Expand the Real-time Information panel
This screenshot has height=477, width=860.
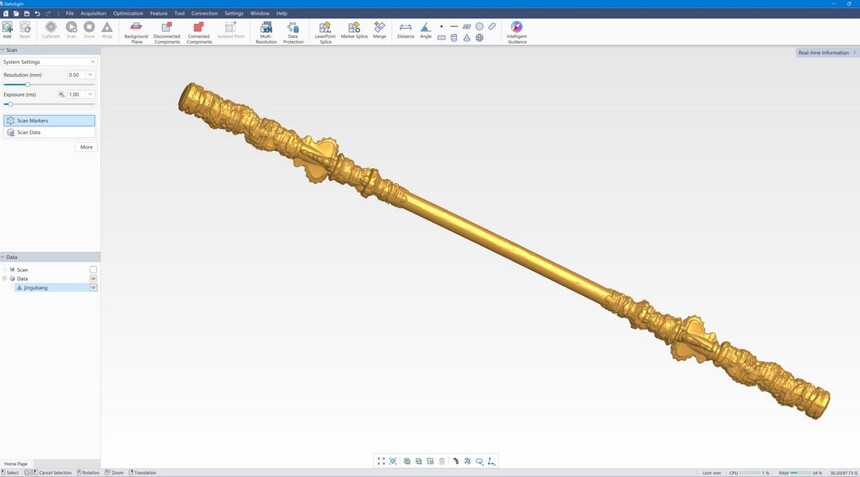pos(827,53)
